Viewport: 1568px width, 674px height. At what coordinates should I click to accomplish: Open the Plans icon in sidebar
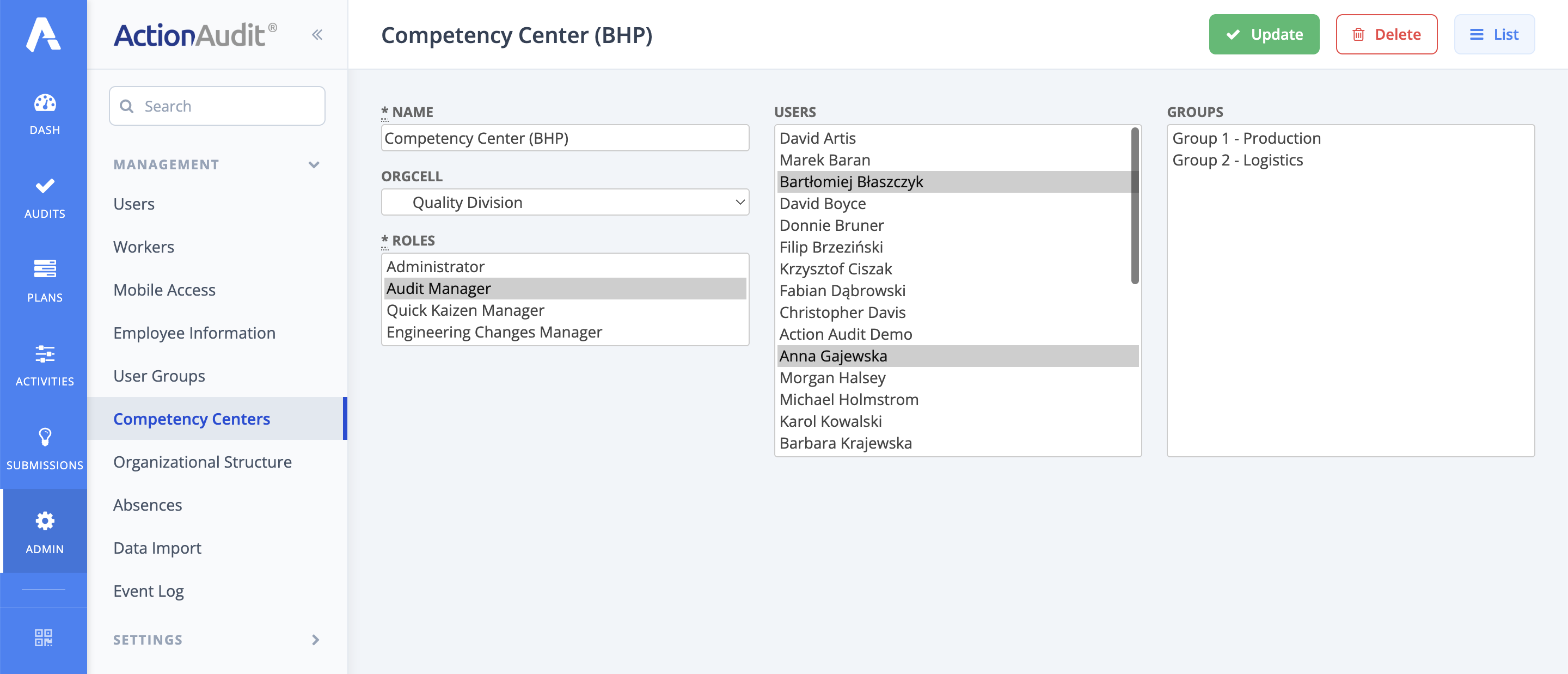[45, 269]
